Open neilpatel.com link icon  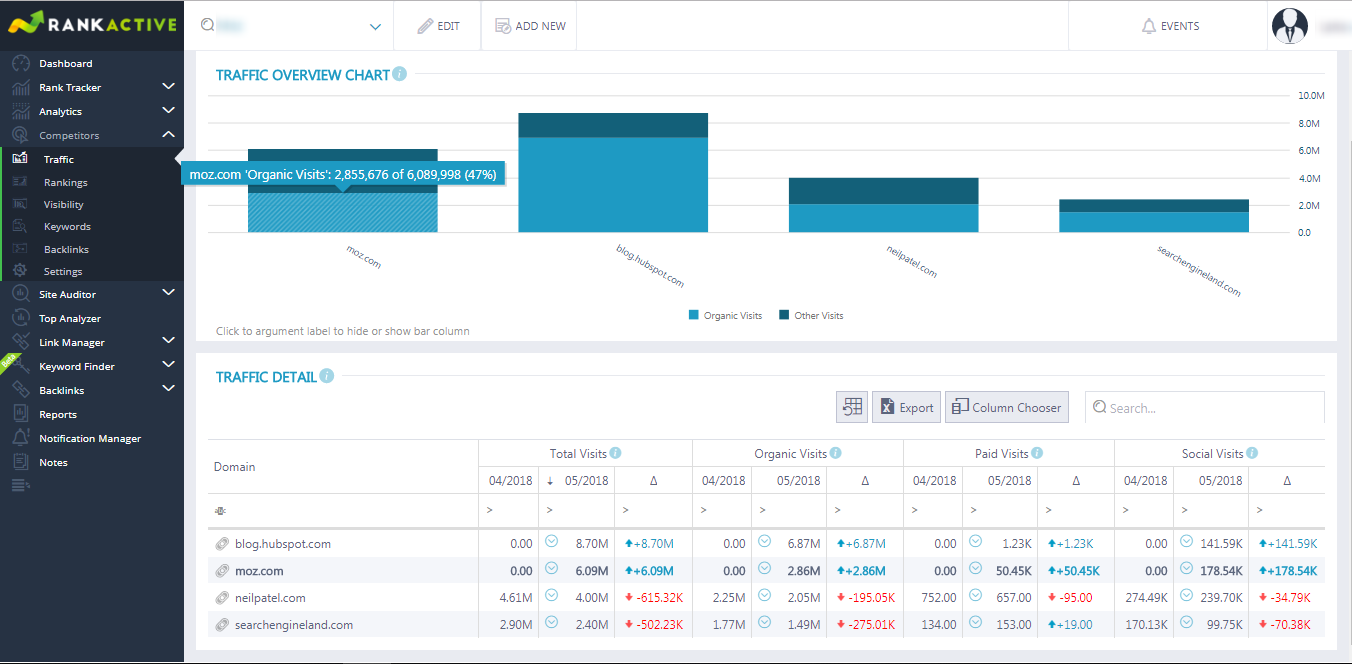pyautogui.click(x=223, y=598)
